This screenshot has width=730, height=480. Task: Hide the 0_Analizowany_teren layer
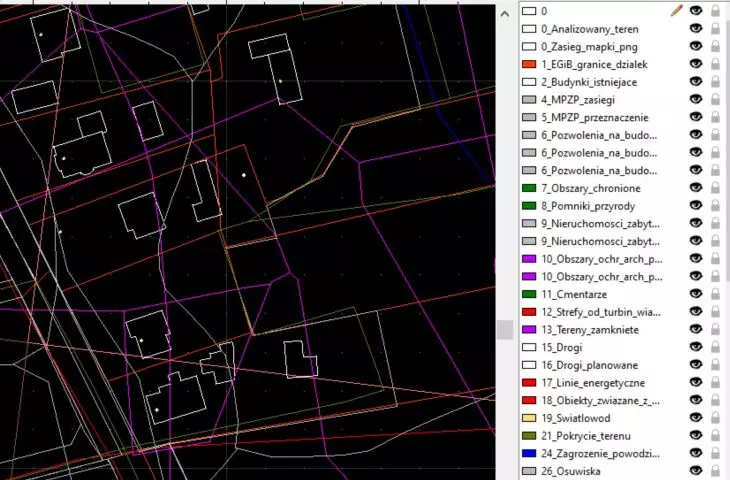coord(696,28)
